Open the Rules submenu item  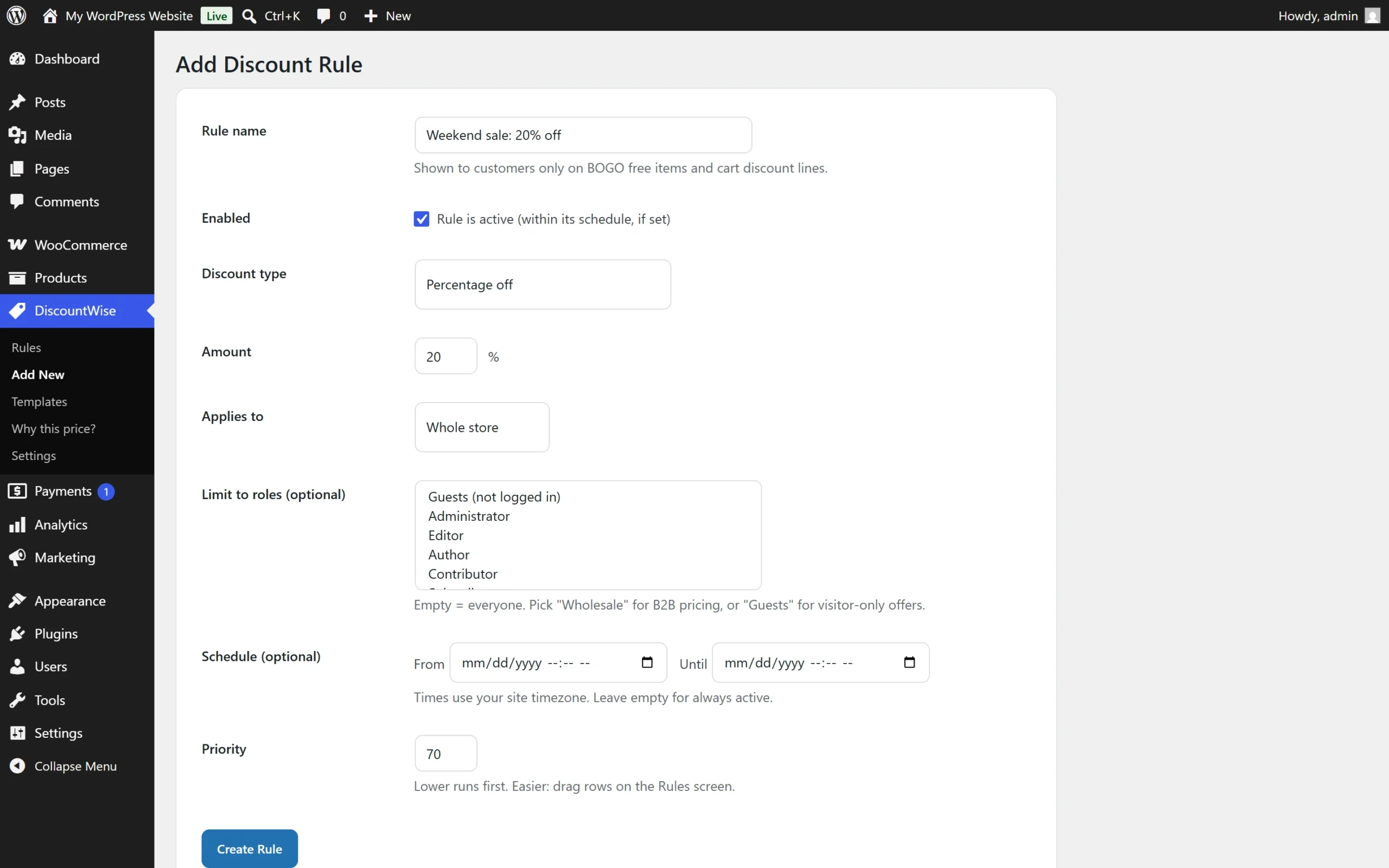27,347
